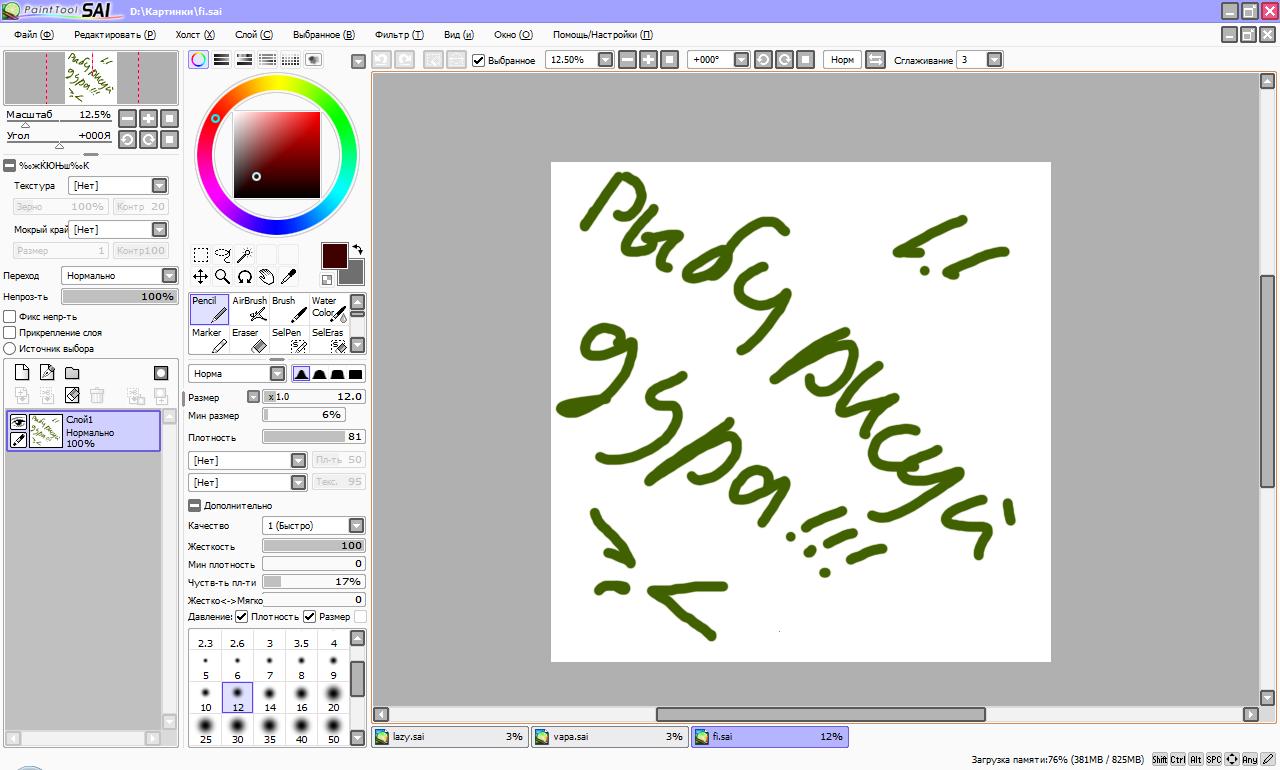
Task: Choose the rectangular selection tool
Action: click(x=200, y=255)
